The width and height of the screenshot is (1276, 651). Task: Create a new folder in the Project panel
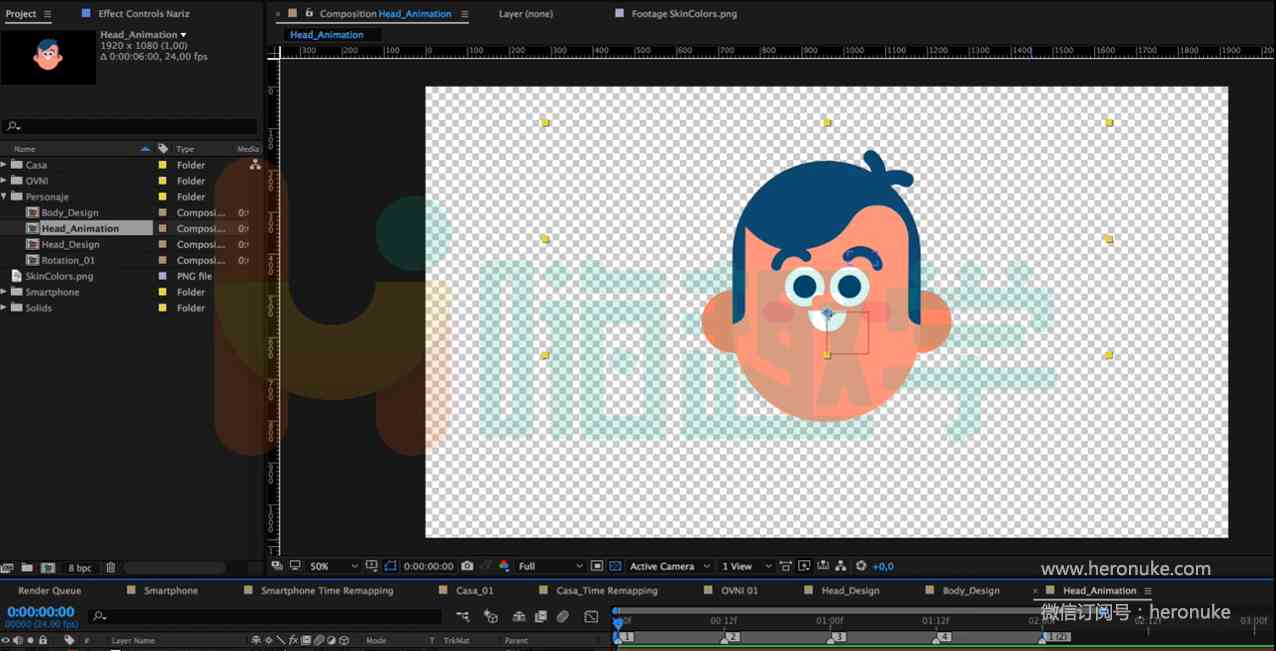[x=27, y=567]
